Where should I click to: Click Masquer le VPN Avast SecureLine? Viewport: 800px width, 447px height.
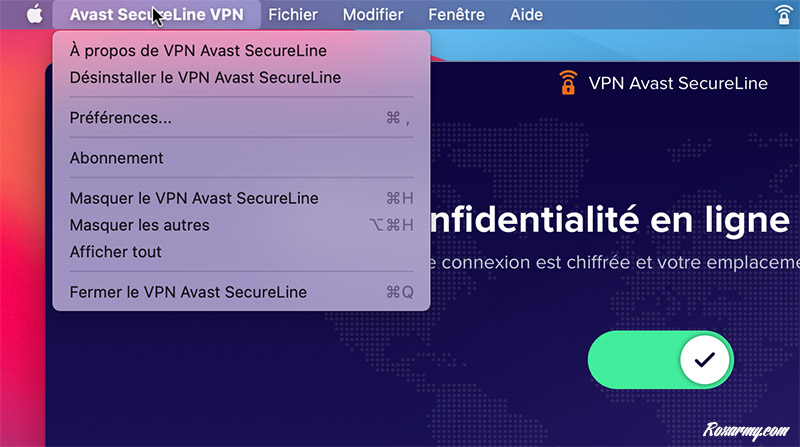[x=194, y=198]
